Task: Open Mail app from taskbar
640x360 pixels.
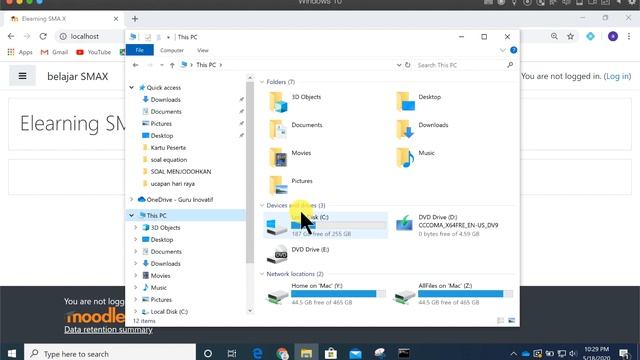Action: [x=355, y=353]
